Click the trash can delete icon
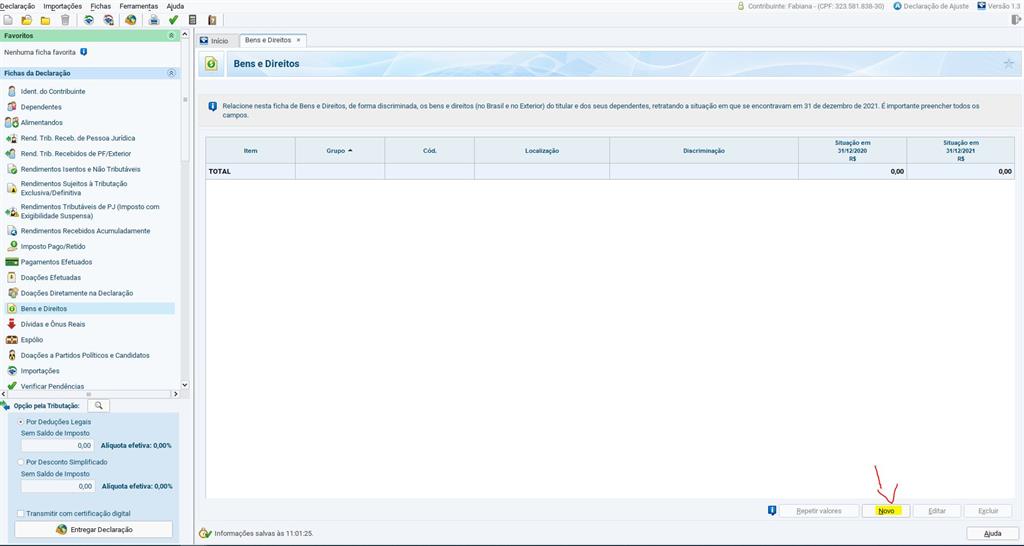1024x546 pixels. pos(65,20)
